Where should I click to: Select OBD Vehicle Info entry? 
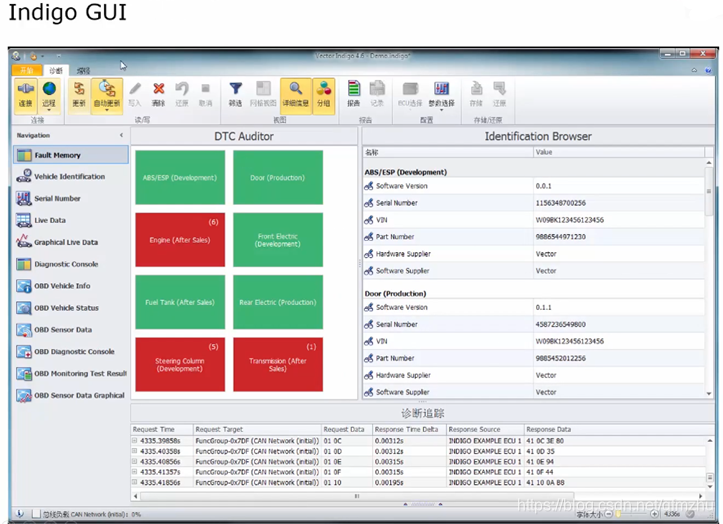pos(71,286)
